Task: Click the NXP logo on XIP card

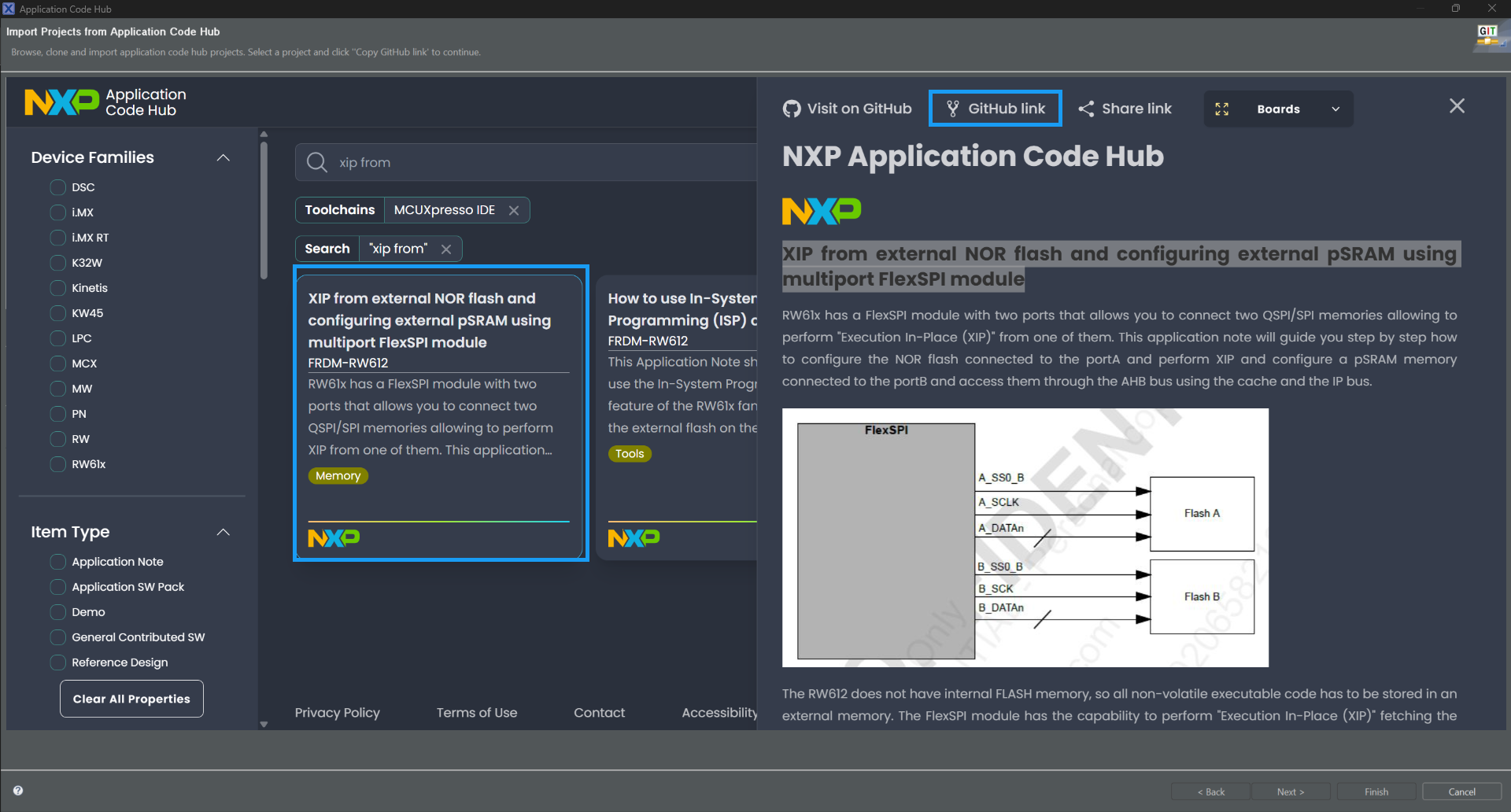Action: point(334,538)
